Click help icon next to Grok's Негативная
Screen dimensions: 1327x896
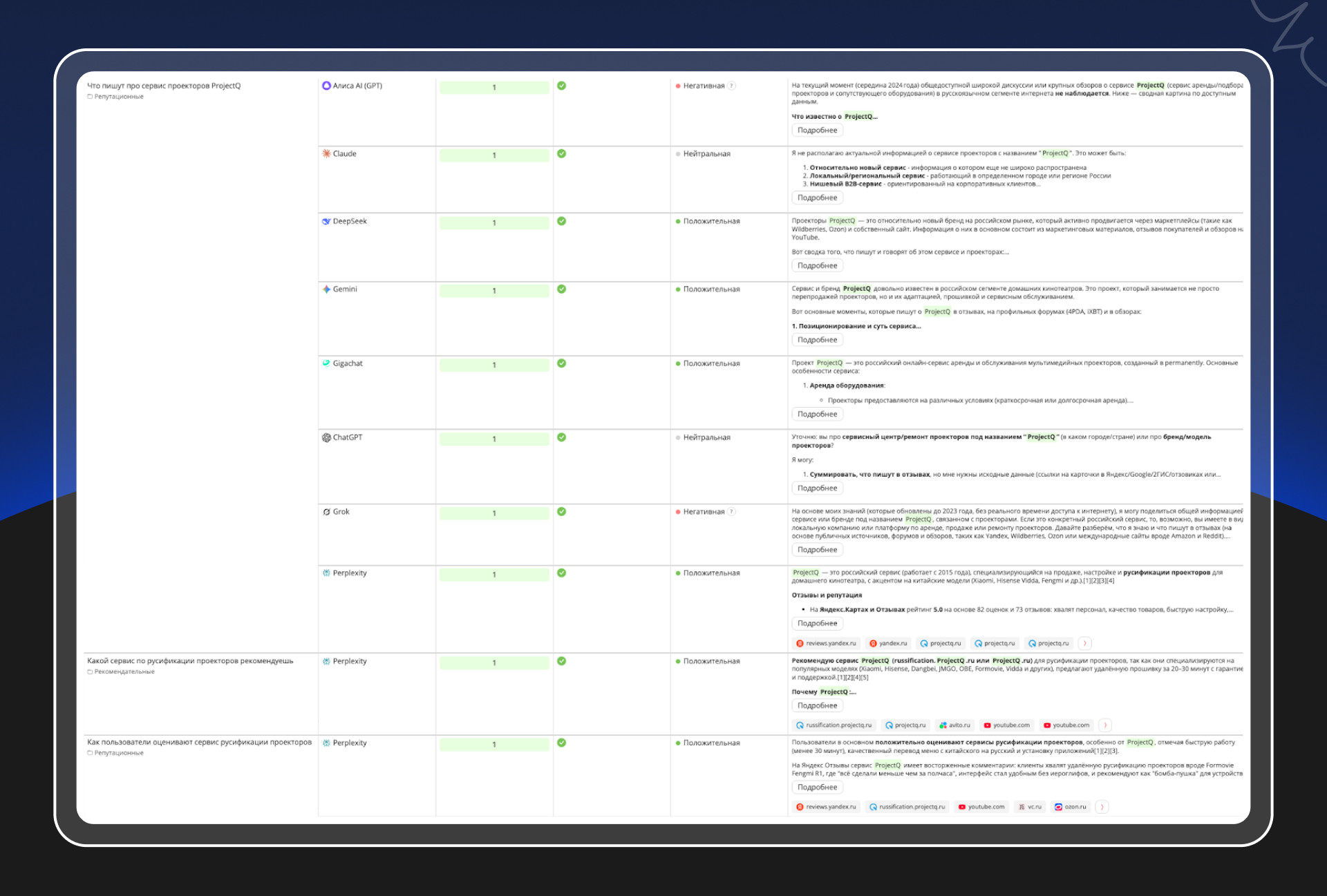coord(732,512)
